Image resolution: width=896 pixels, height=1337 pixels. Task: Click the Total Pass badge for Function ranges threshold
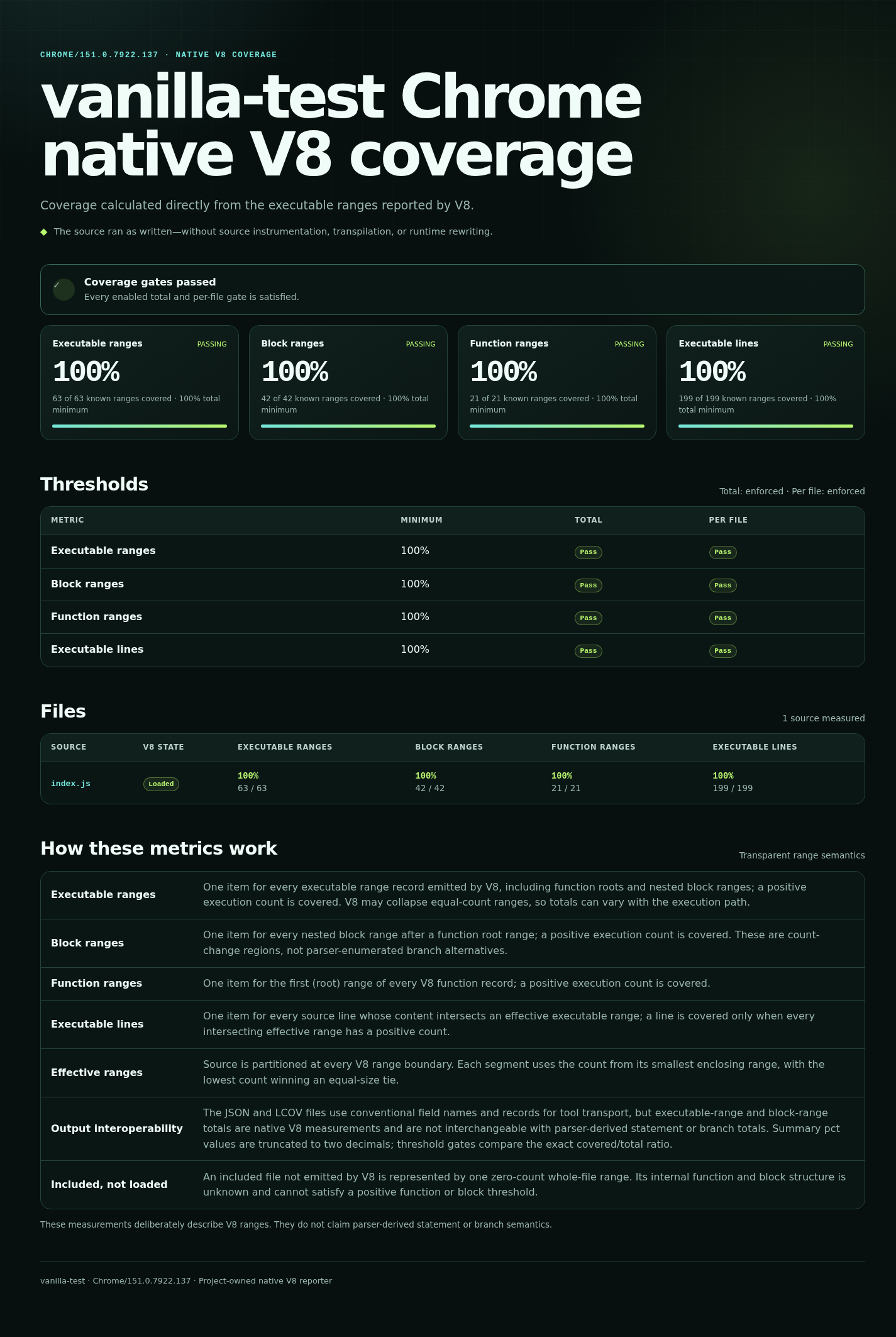pos(589,618)
